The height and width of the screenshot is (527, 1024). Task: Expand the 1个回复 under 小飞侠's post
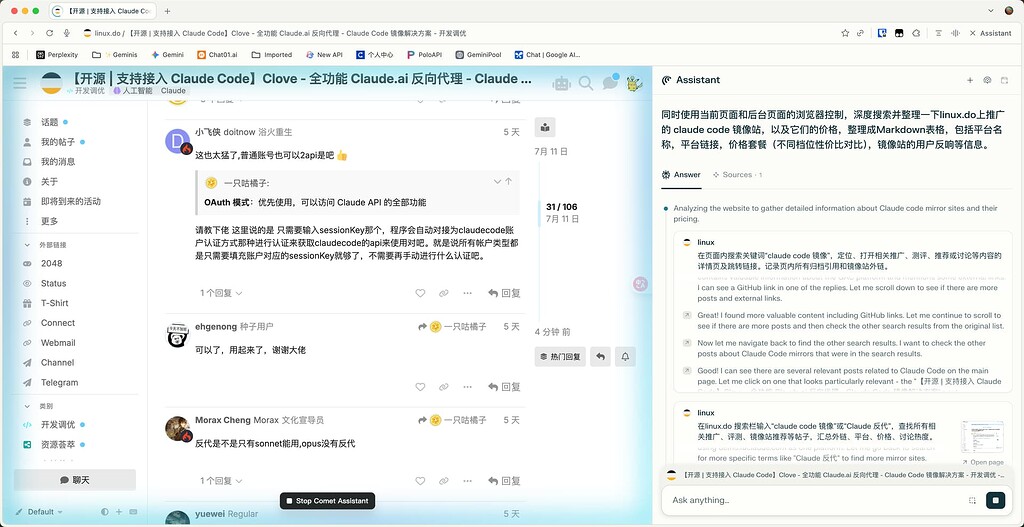pyautogui.click(x=221, y=293)
